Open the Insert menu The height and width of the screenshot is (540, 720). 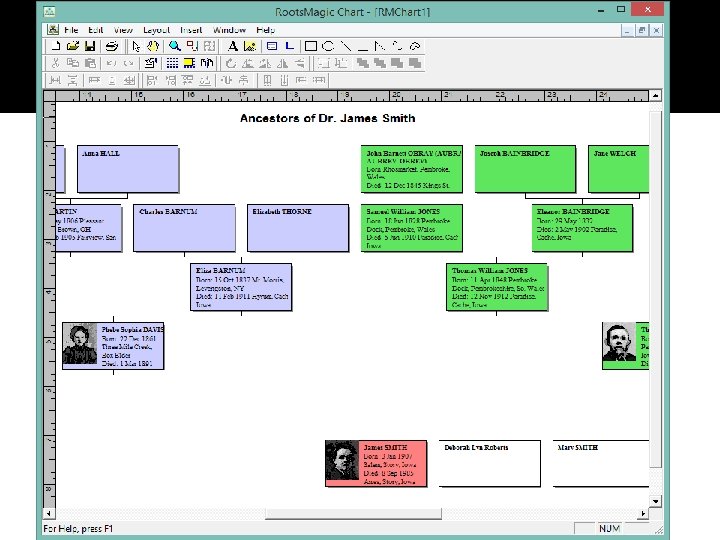point(191,30)
